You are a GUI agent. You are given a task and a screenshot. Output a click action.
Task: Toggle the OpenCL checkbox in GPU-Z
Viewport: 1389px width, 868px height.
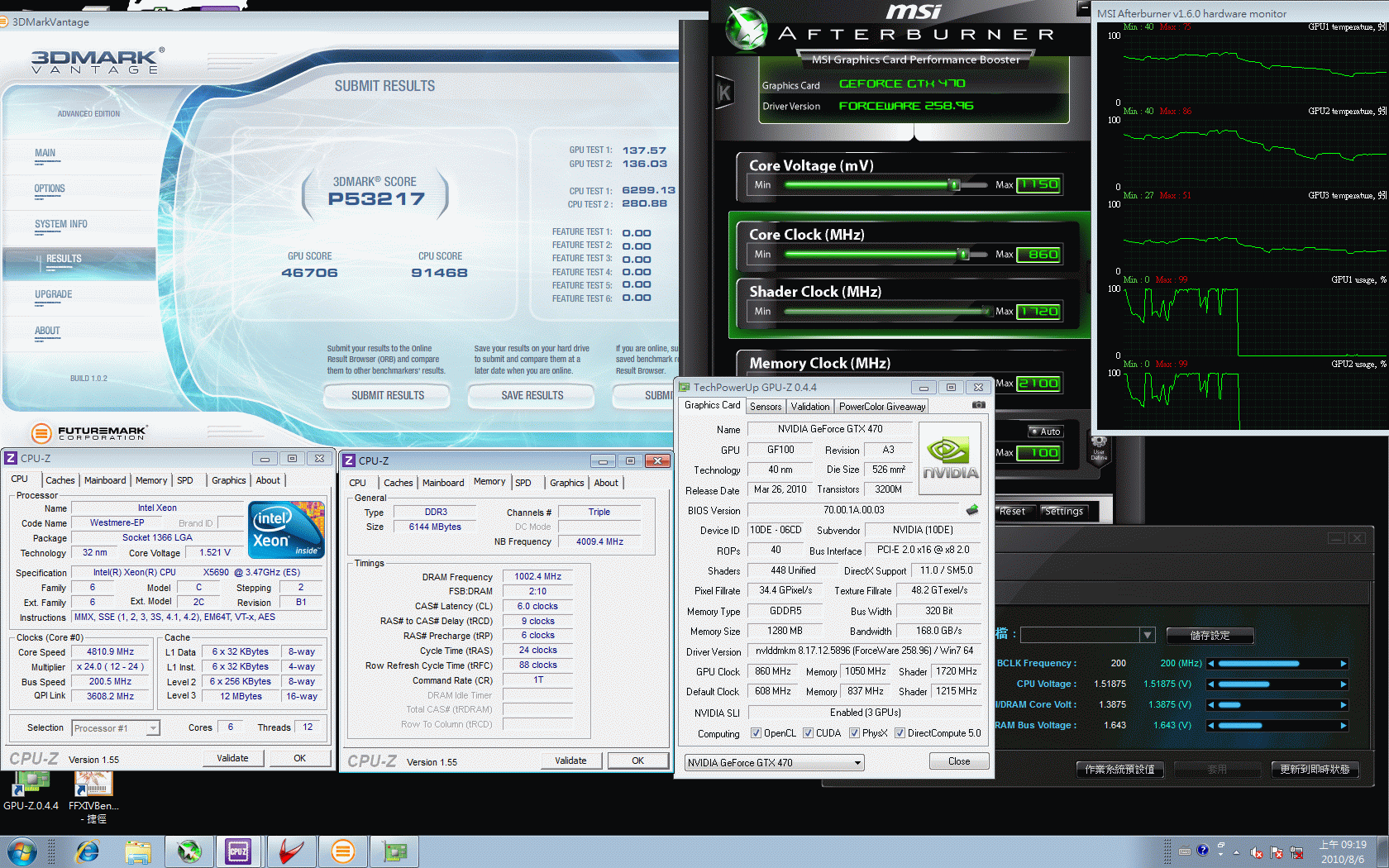(756, 733)
